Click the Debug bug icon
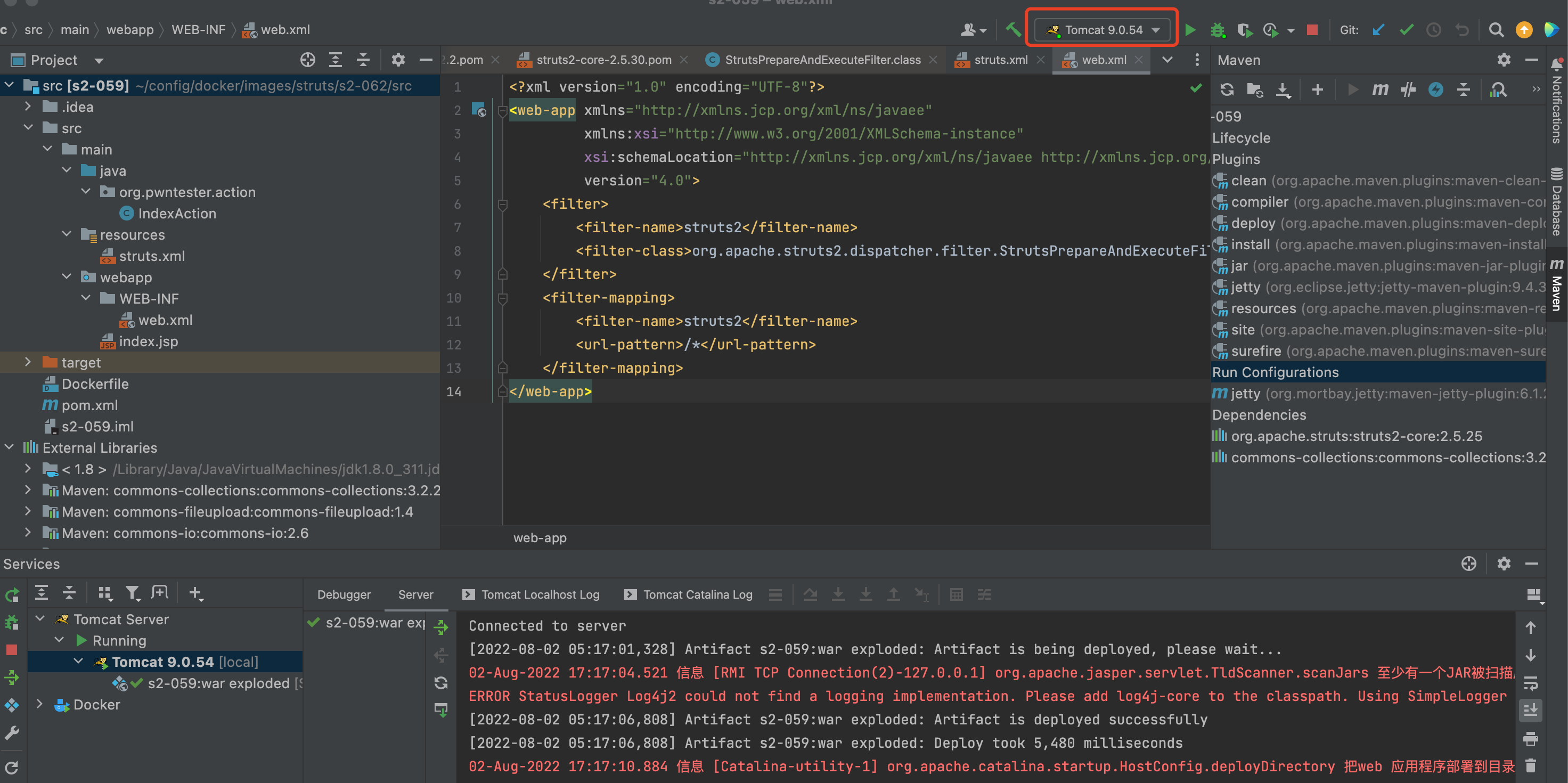Screen dimensions: 1568x783 (x=1217, y=30)
